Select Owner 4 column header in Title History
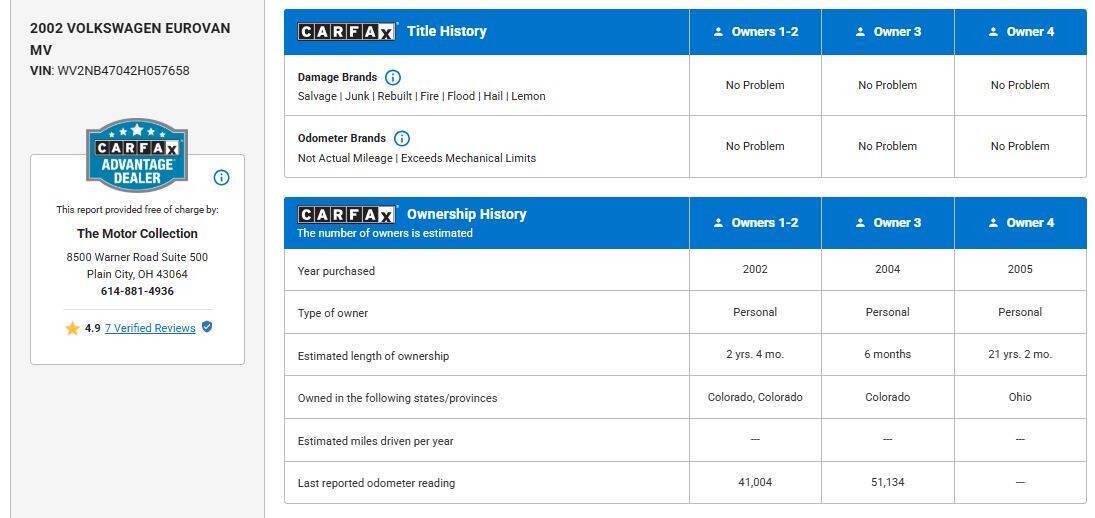1095x518 pixels. coord(1020,31)
